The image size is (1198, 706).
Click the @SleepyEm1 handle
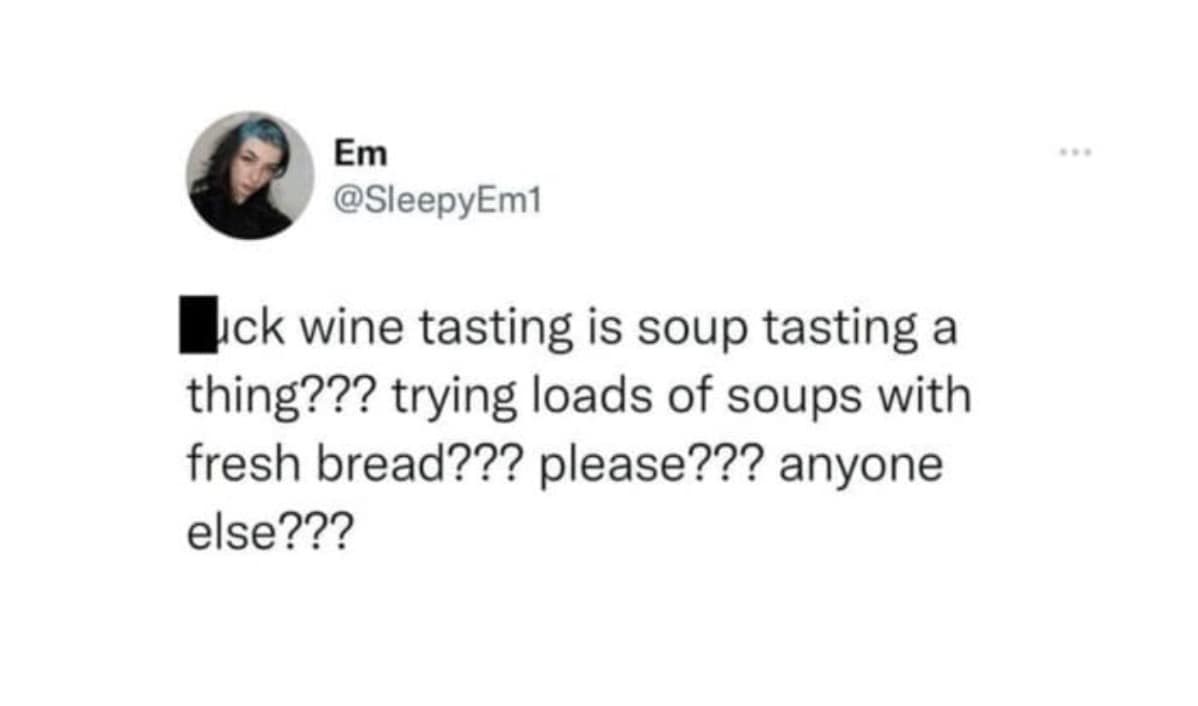438,201
